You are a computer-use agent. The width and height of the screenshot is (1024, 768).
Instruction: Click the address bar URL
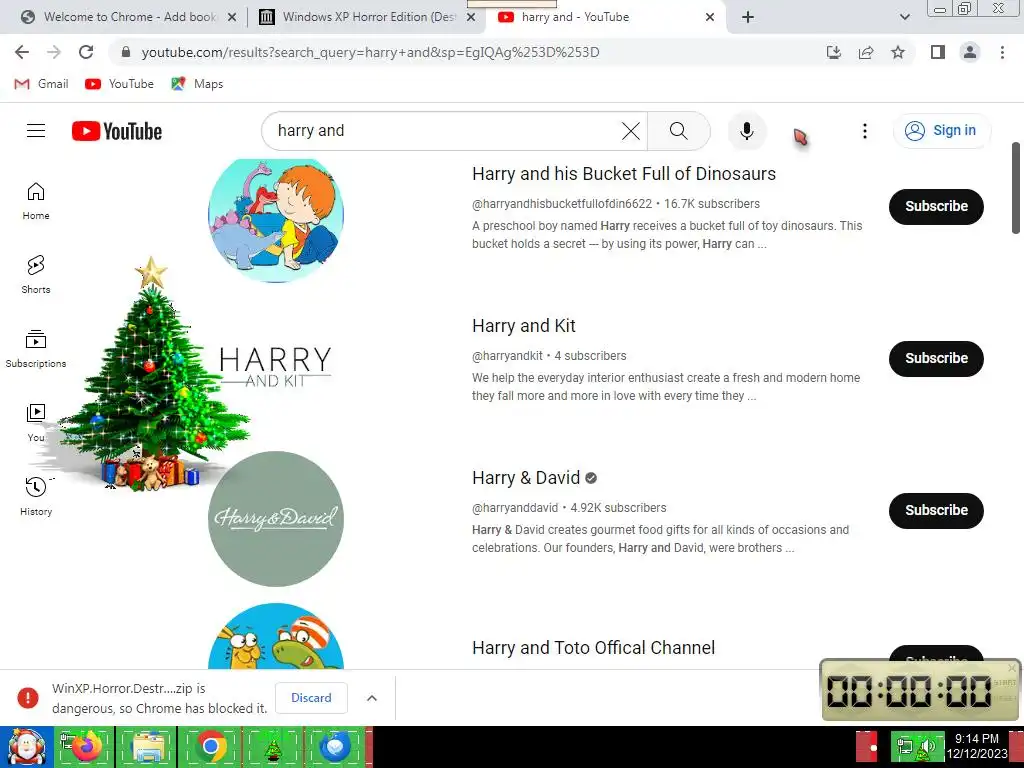point(370,52)
